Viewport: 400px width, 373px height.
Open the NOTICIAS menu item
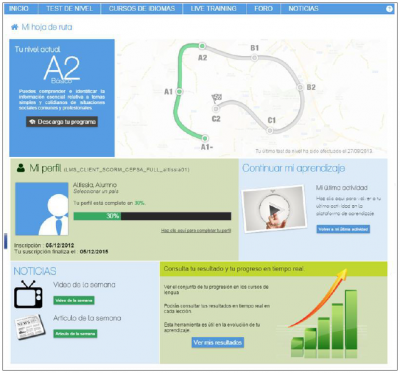click(303, 9)
